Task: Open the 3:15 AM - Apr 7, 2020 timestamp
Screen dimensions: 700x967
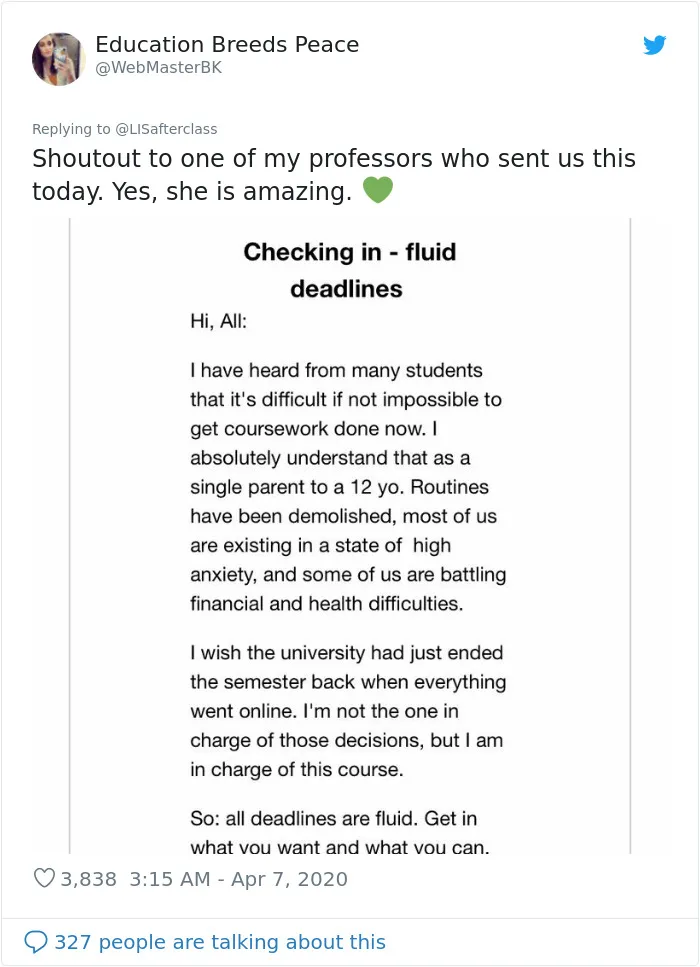Action: [x=238, y=879]
